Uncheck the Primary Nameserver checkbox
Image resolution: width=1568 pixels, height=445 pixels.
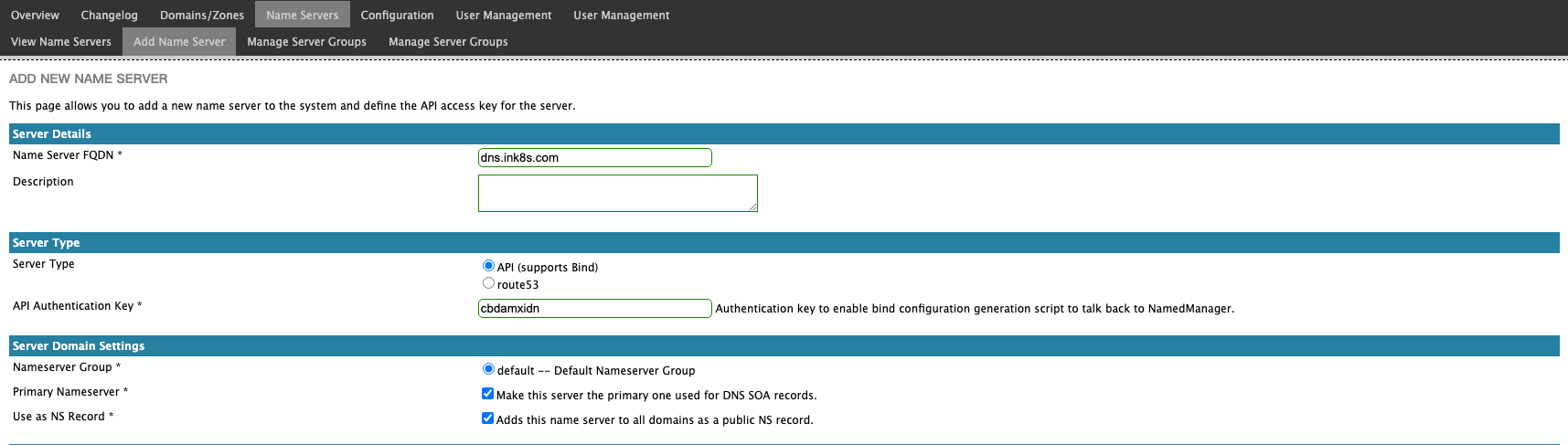point(487,394)
